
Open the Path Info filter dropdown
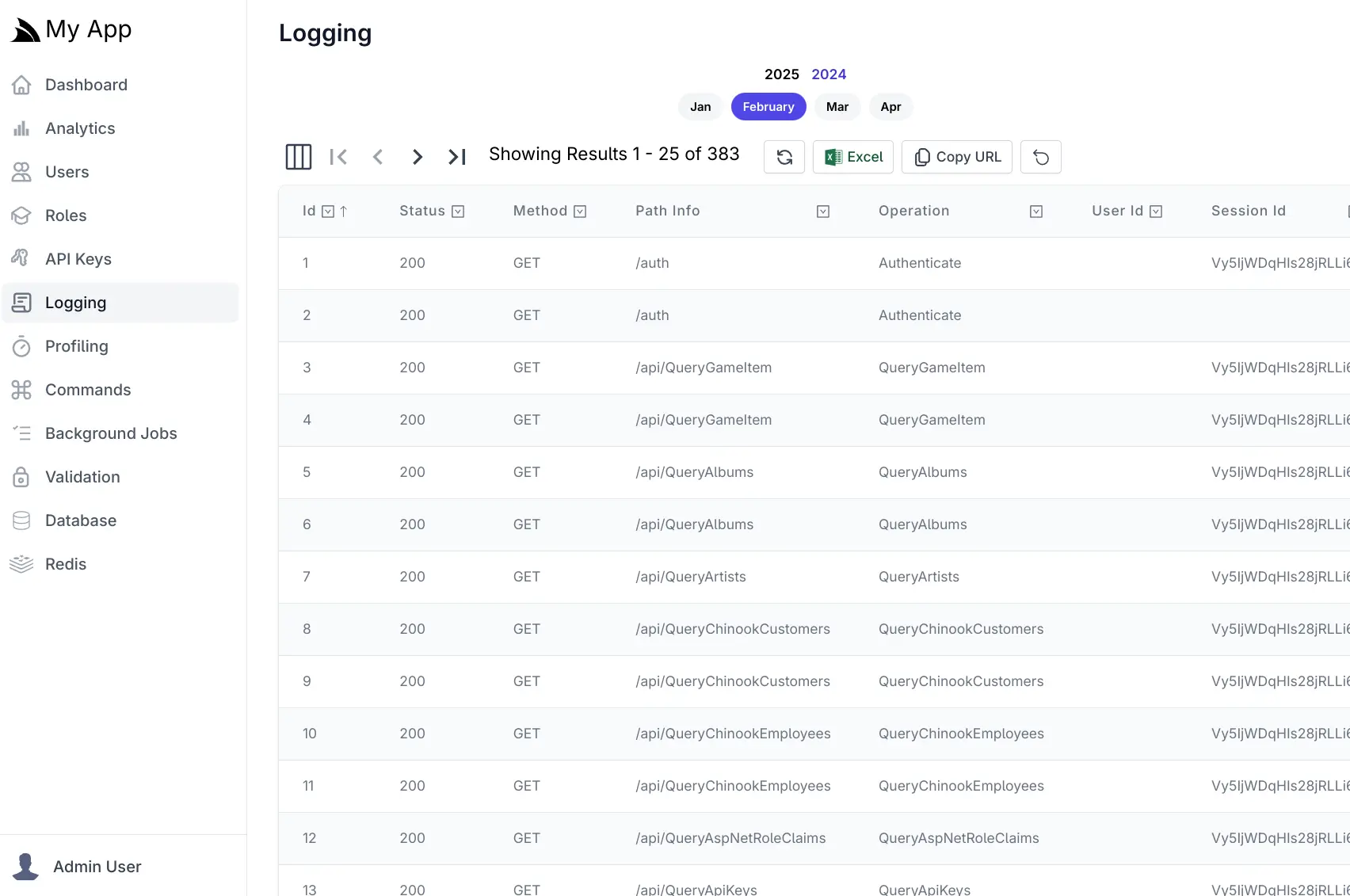[x=822, y=211]
